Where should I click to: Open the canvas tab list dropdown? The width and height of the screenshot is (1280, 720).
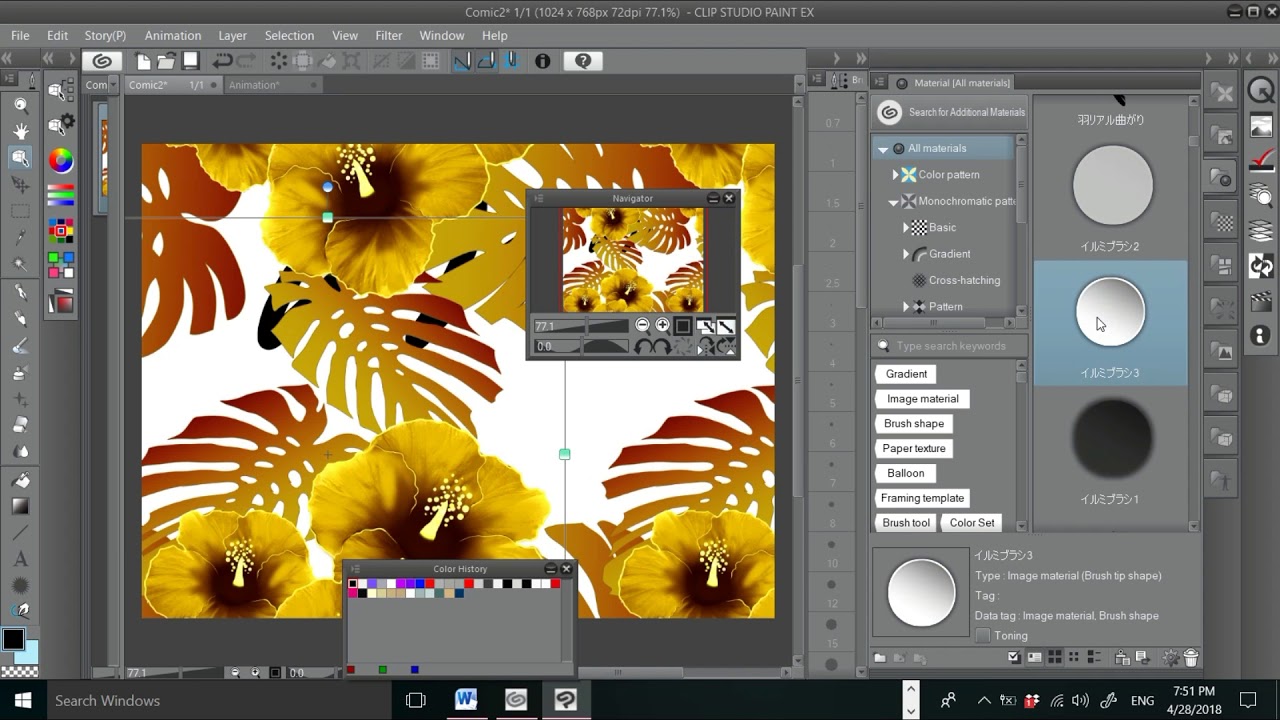pyautogui.click(x=798, y=86)
